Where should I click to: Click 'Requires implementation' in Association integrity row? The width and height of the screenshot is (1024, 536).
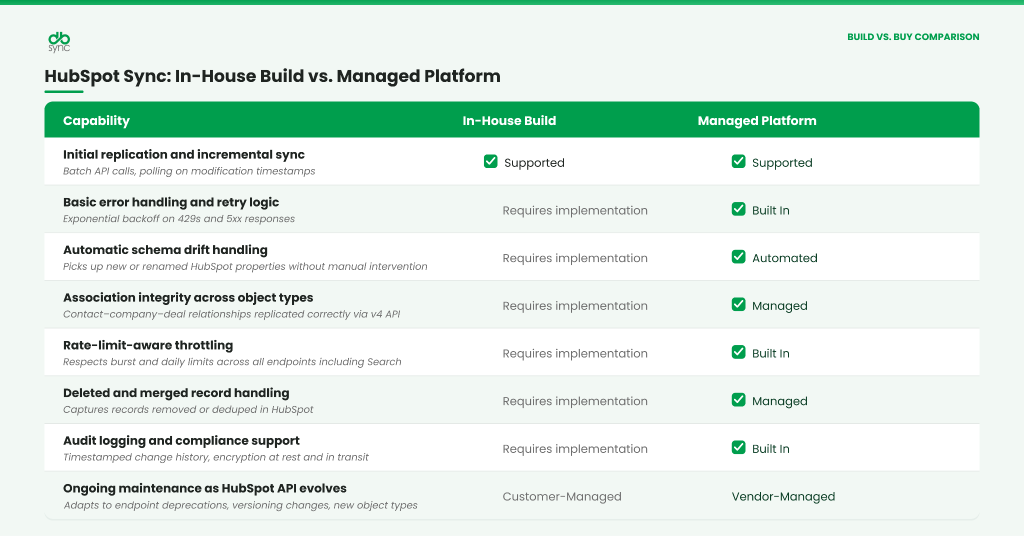pyautogui.click(x=575, y=306)
